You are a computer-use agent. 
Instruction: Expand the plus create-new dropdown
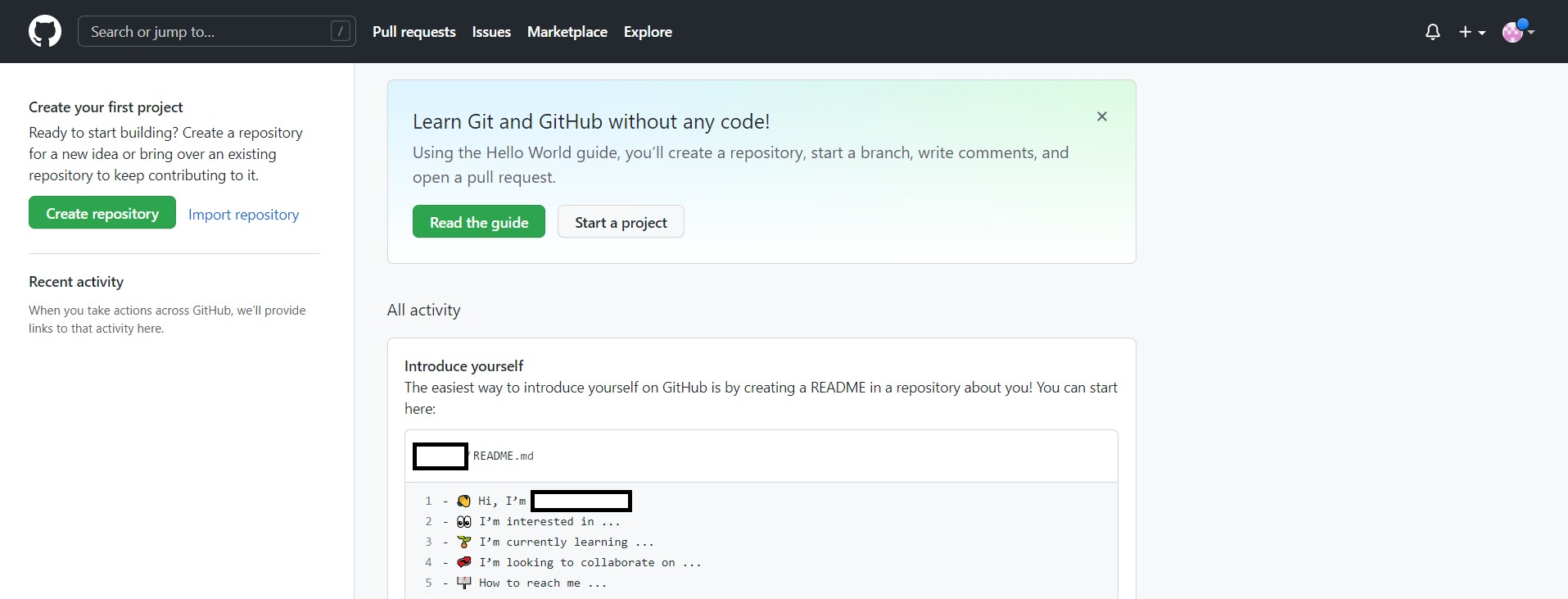click(x=1472, y=32)
